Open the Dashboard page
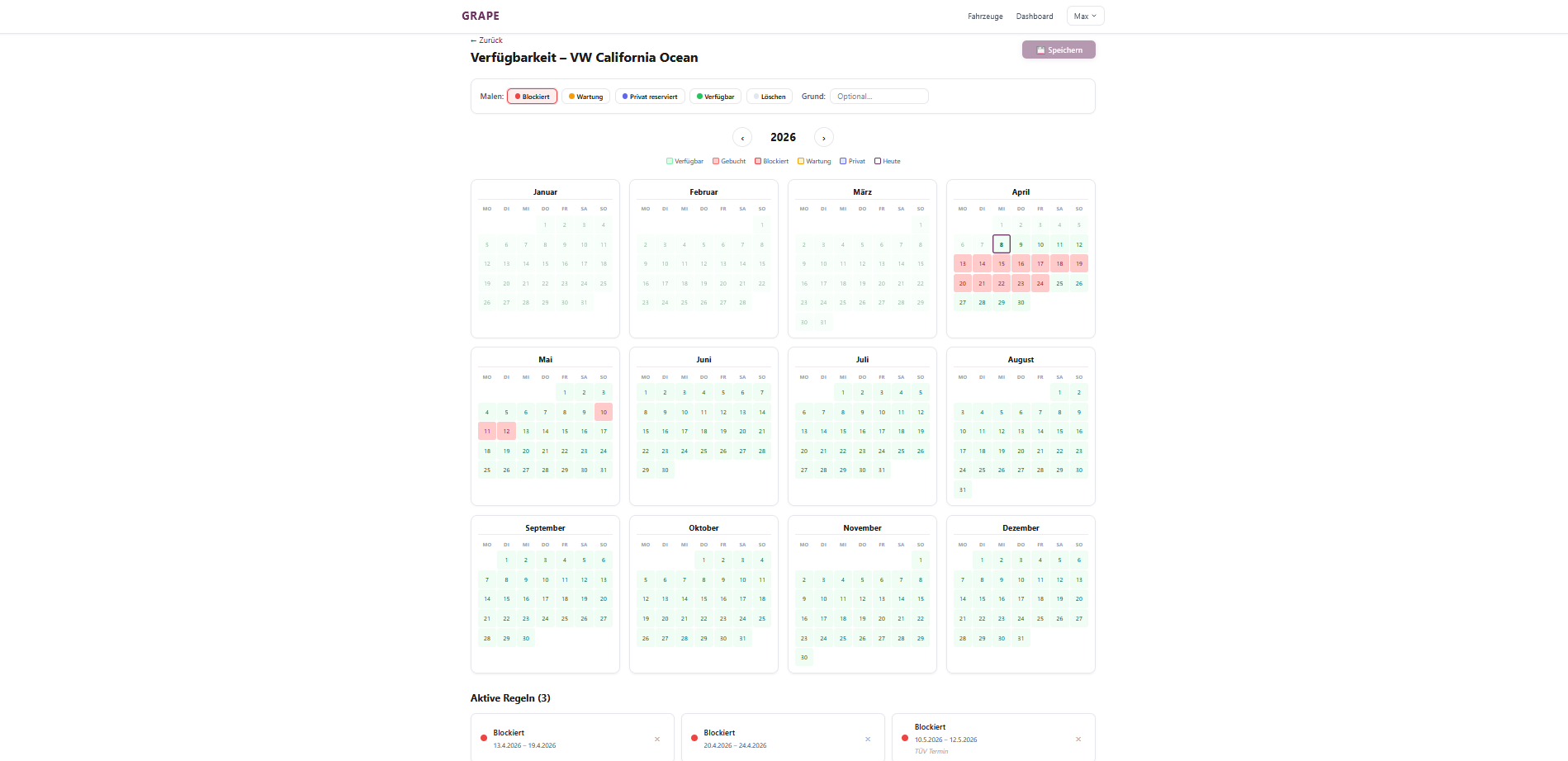 pyautogui.click(x=1034, y=16)
